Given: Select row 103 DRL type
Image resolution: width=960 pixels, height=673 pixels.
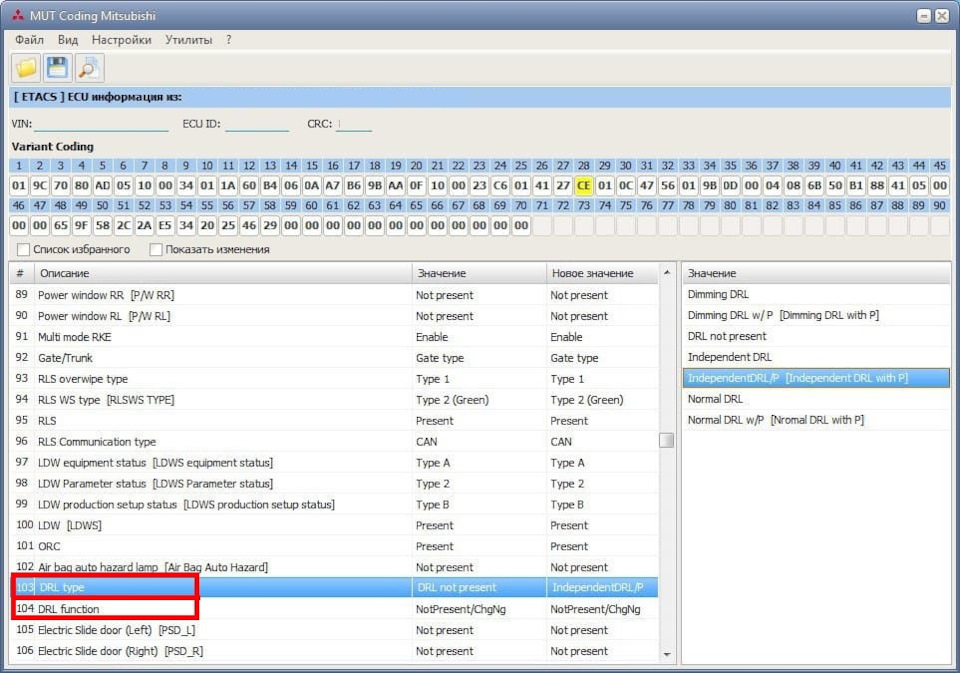Looking at the screenshot, I should coord(334,587).
